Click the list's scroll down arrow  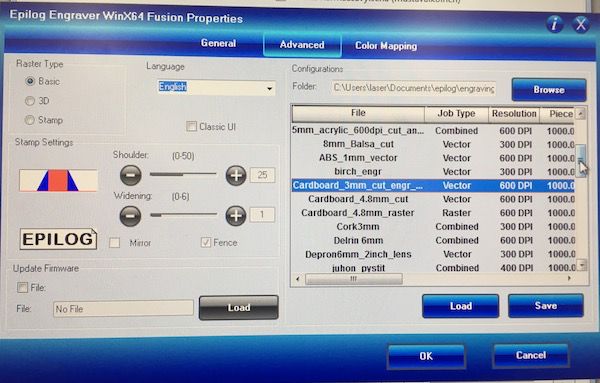(582, 265)
